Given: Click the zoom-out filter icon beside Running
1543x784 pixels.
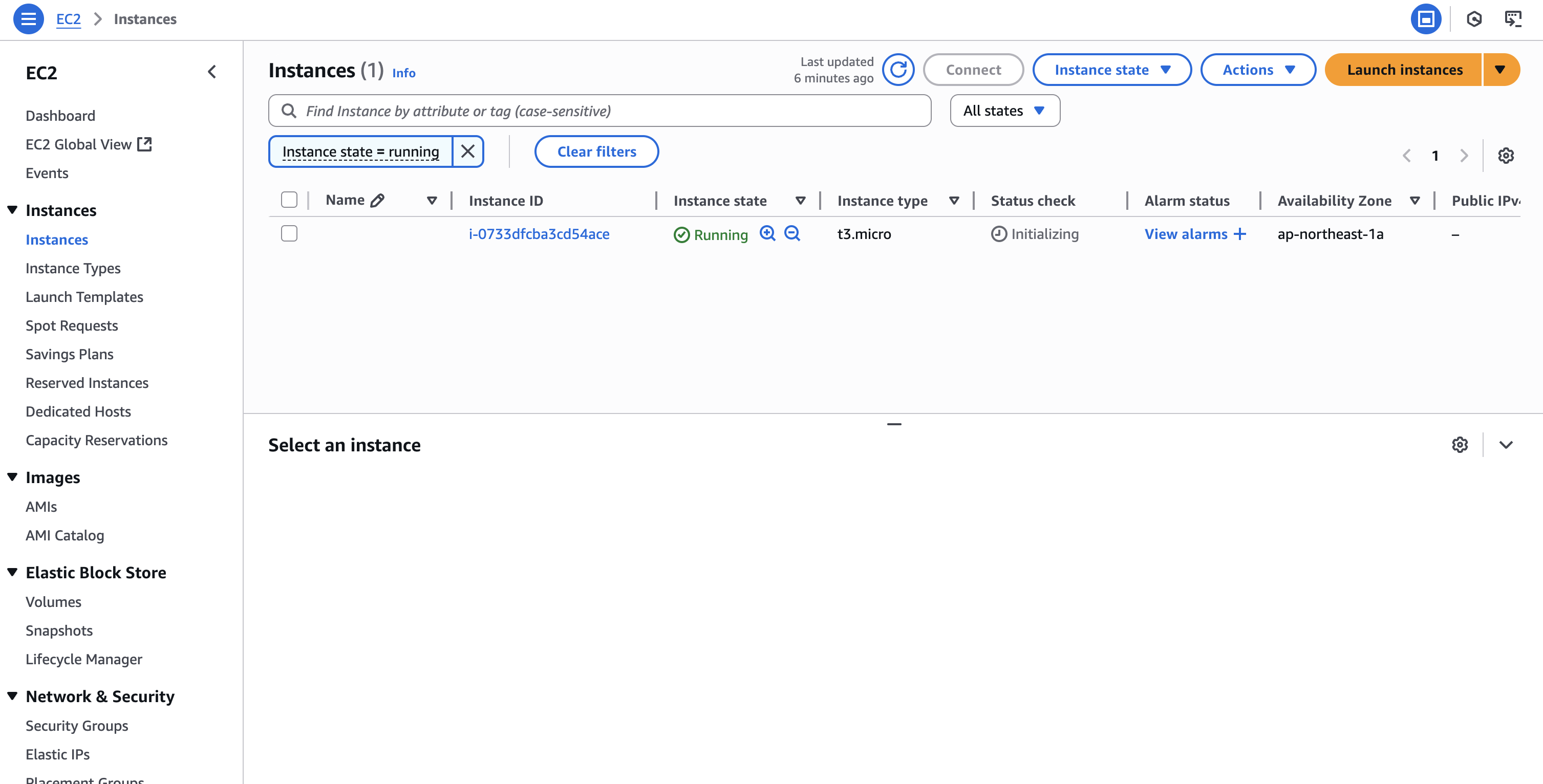Looking at the screenshot, I should pos(792,233).
